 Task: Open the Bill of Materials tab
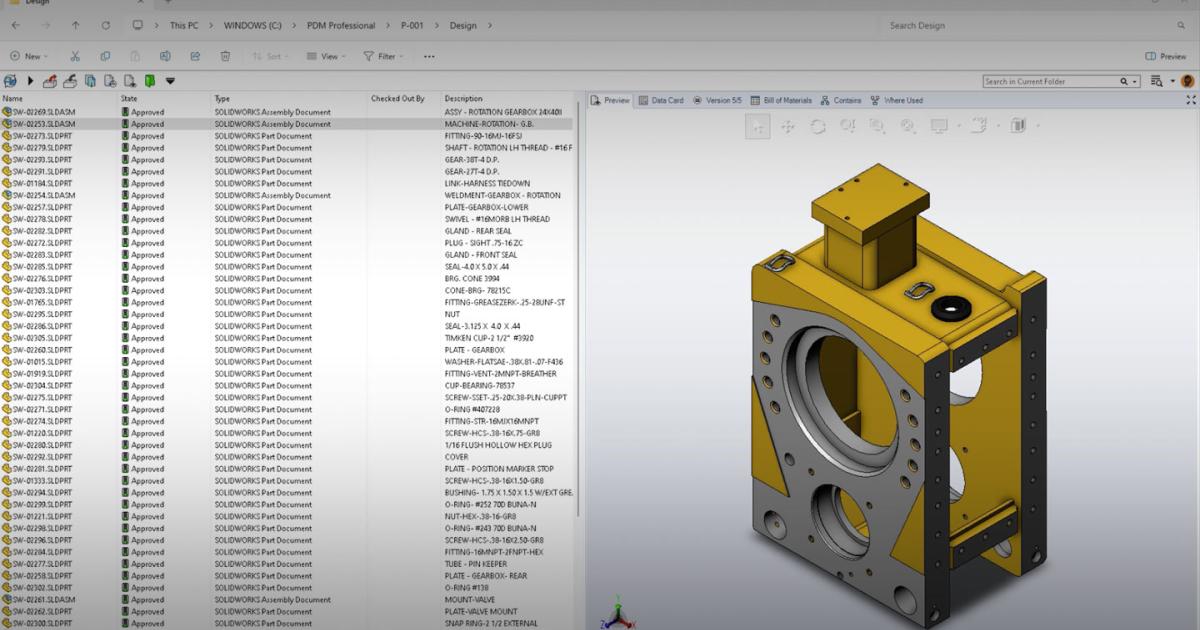click(781, 100)
